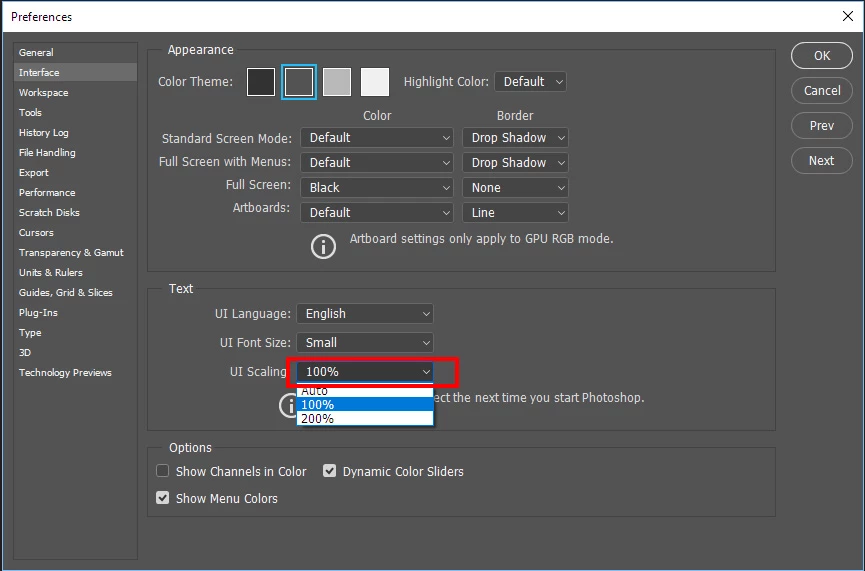
Task: Open the 3D preferences category
Action: (75, 353)
